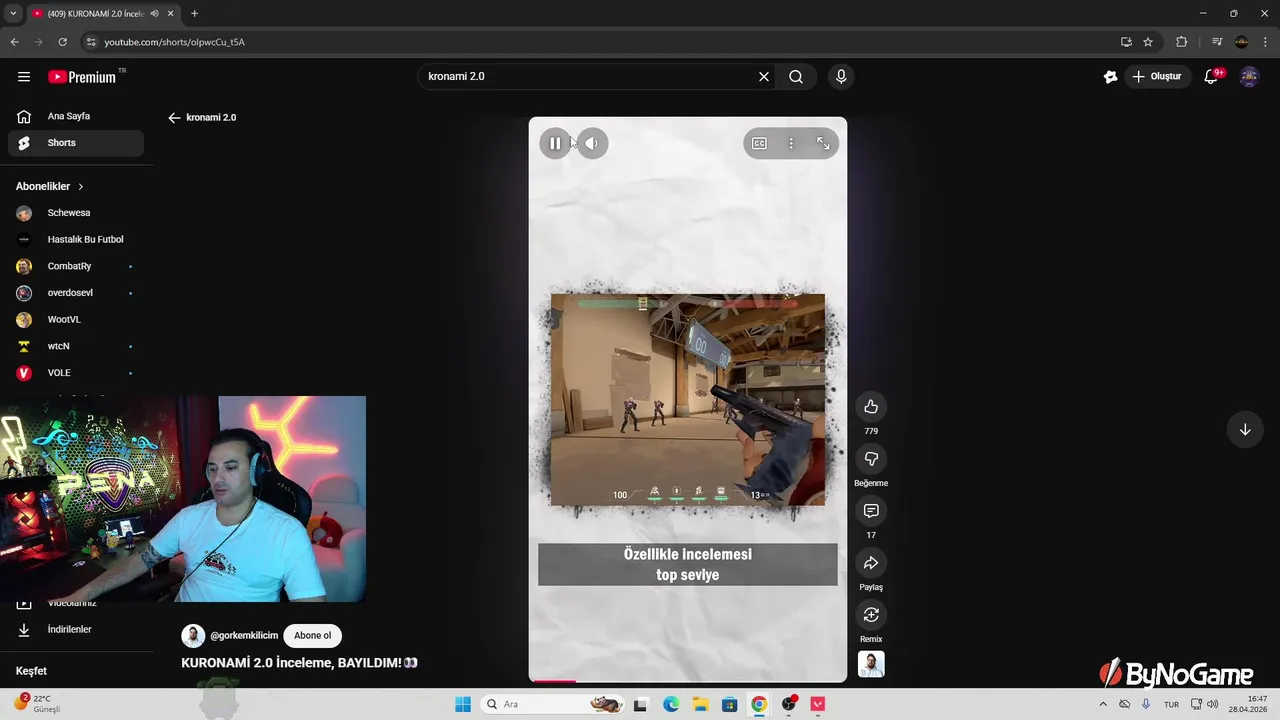The height and width of the screenshot is (720, 1280).
Task: Open the channel sound thumbnail below Remix
Action: pyautogui.click(x=871, y=664)
